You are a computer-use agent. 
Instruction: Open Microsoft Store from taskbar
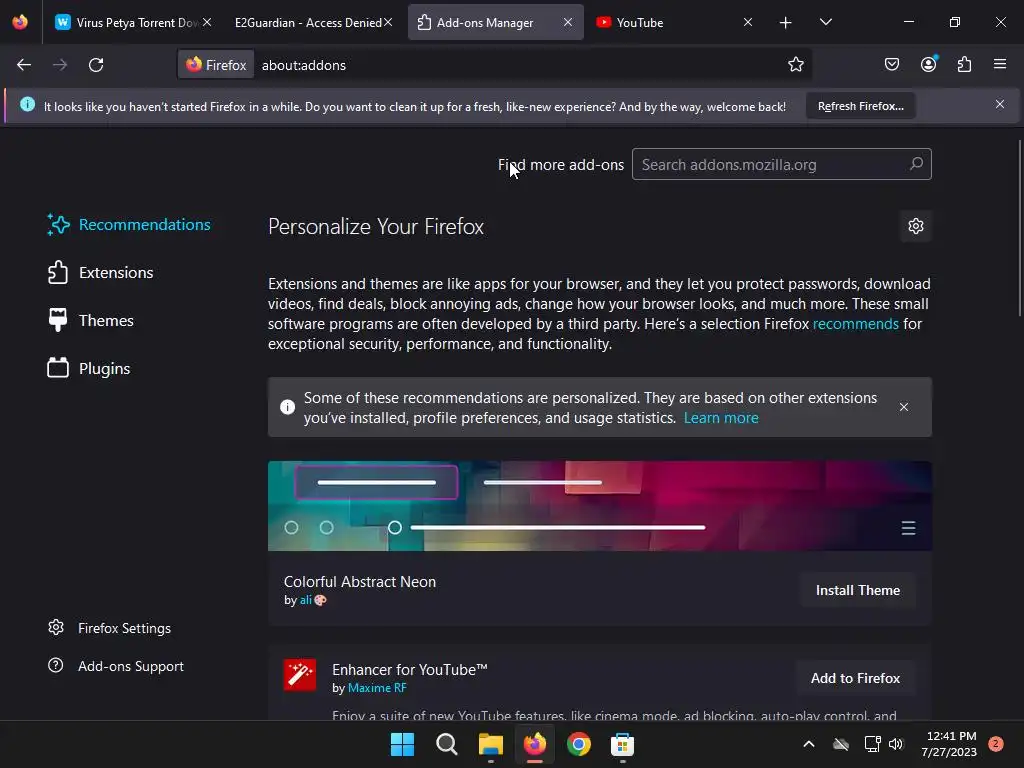tap(622, 744)
